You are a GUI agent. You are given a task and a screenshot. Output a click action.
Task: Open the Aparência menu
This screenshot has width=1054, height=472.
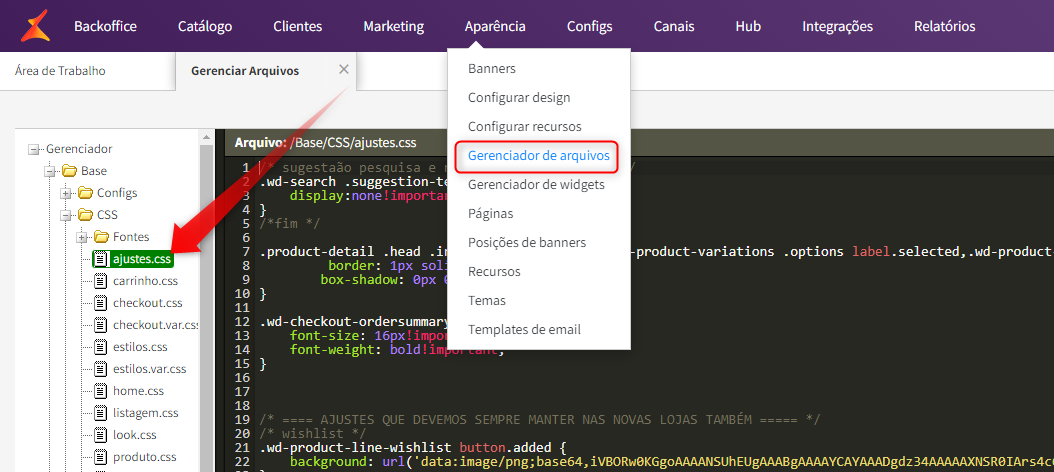tap(495, 27)
